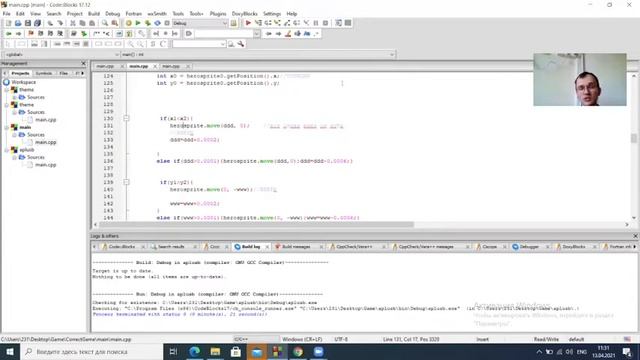Collapse the bold main project in the tree
640x360 pixels.
7,127
